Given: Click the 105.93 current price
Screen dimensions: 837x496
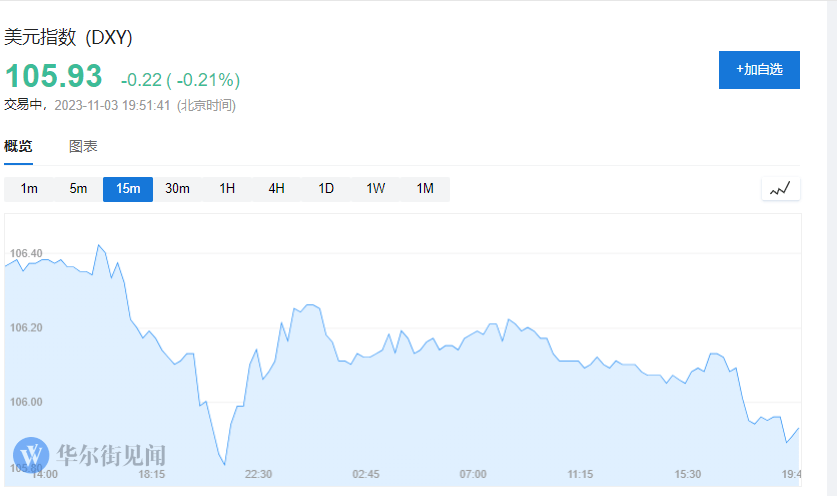Looking at the screenshot, I should click(x=54, y=76).
